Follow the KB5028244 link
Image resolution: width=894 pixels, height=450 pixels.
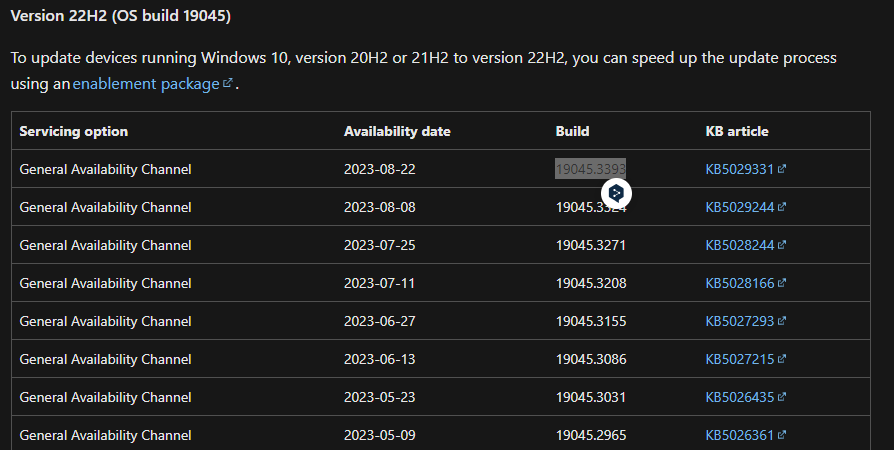(739, 245)
